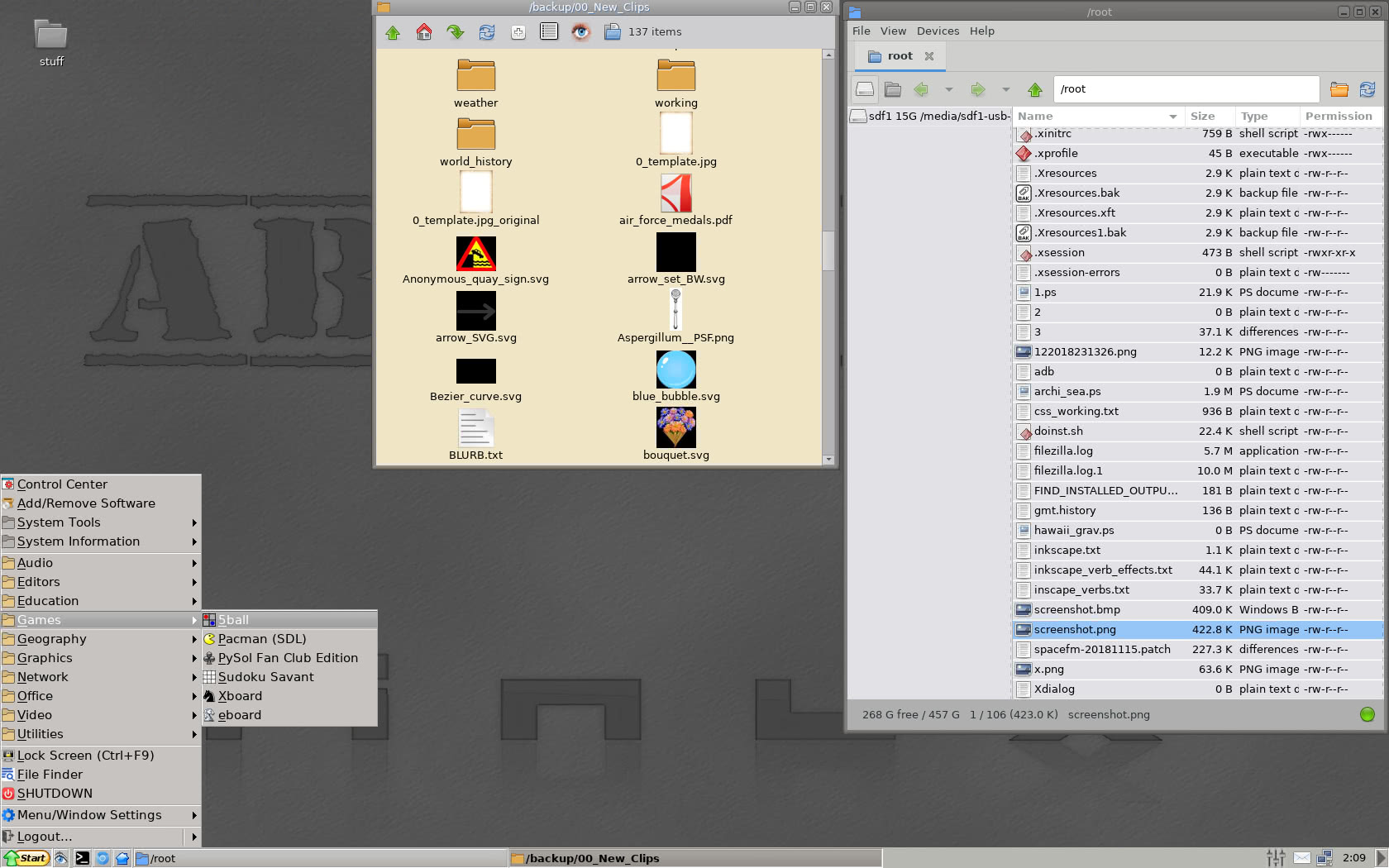Click the SHUTDOWN entry in the Start menu

55,793
